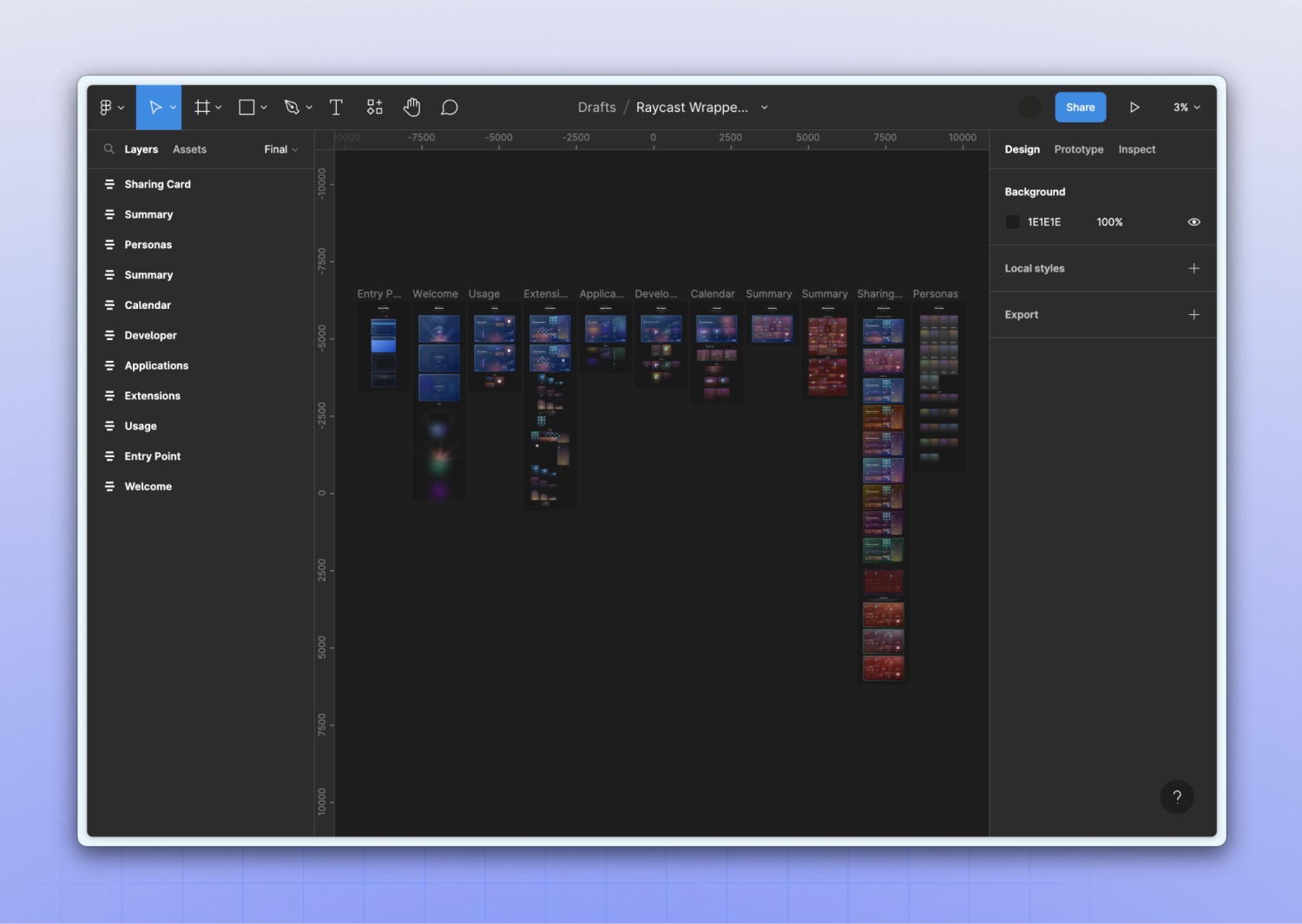Click first thumbnail in Sharing frame column
The image size is (1302, 924).
883,331
